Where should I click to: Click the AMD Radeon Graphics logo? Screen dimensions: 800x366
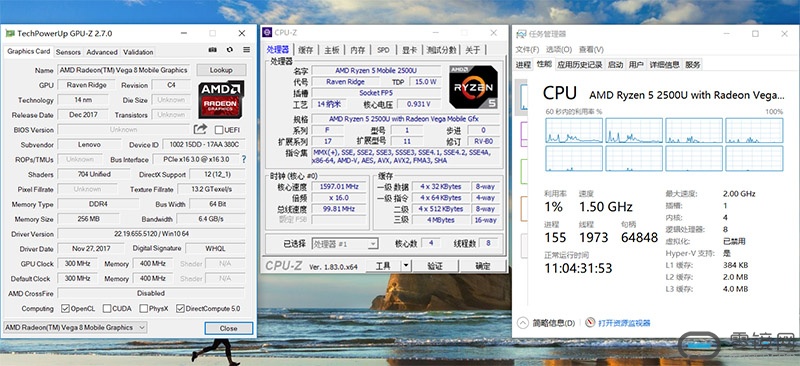tap(221, 99)
